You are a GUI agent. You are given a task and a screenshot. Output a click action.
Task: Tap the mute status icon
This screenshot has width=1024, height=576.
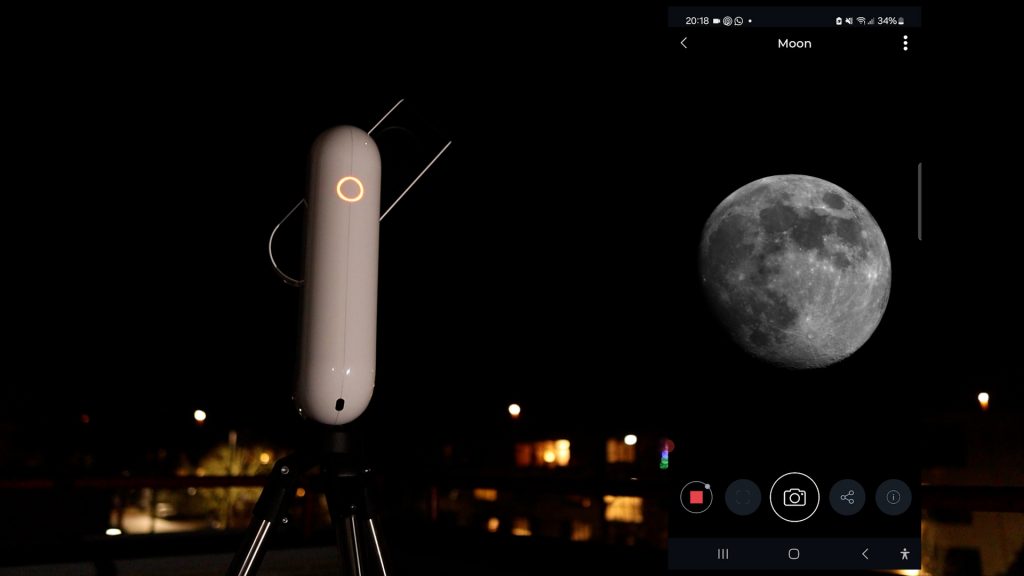849,21
